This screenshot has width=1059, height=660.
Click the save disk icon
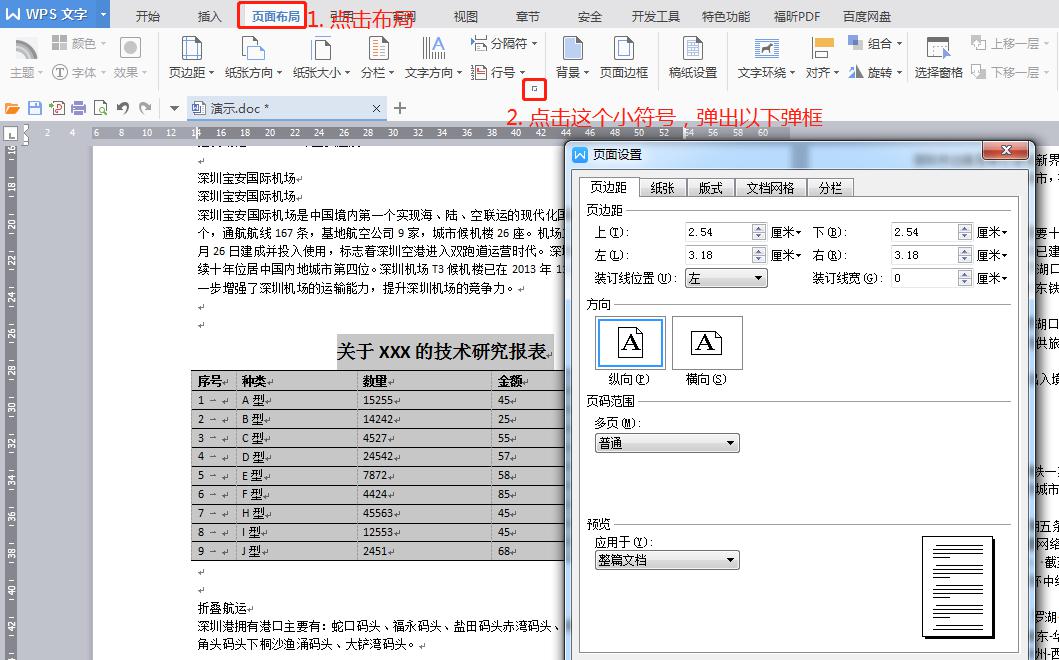click(x=34, y=108)
